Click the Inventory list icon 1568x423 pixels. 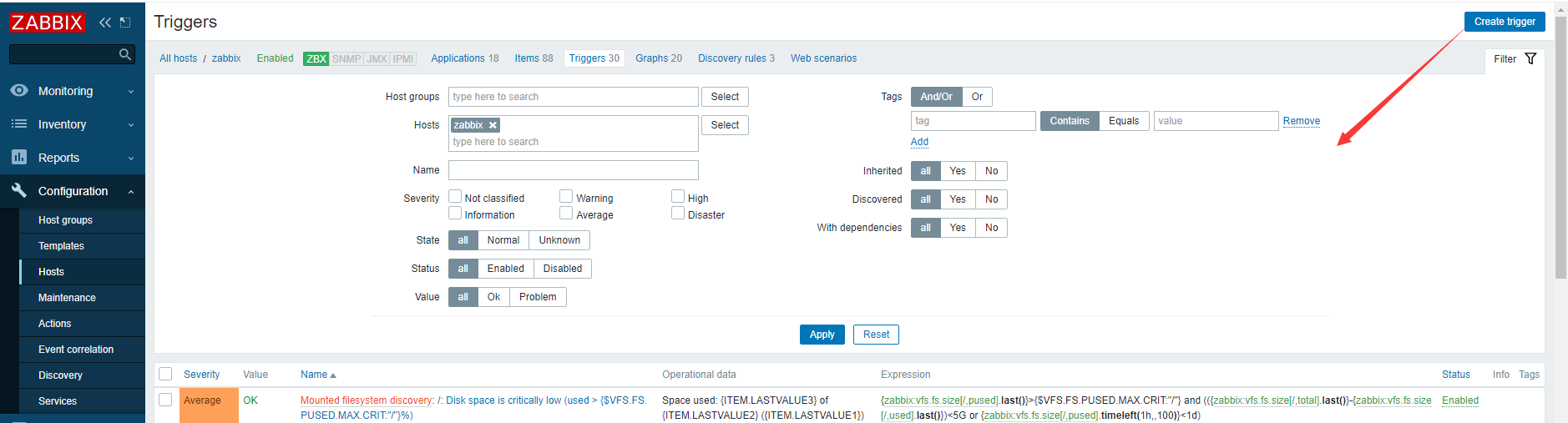tap(19, 123)
